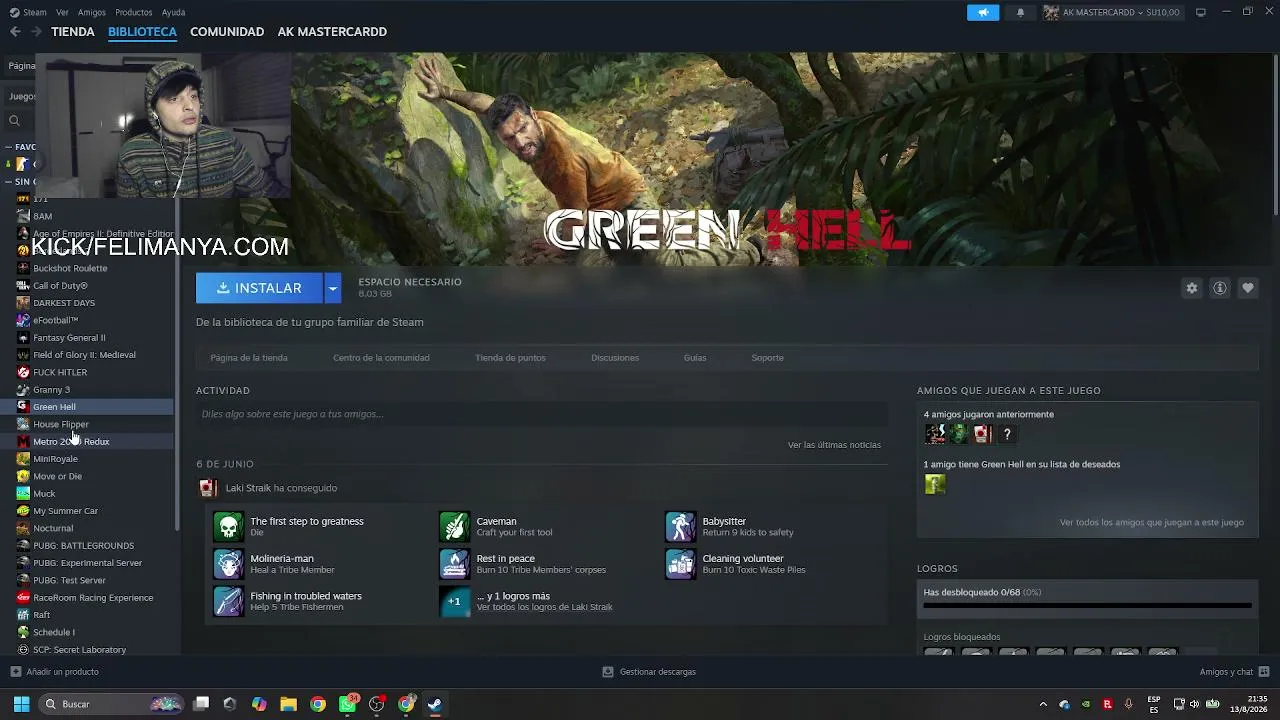Open the Productos menu
1280x720 pixels.
[134, 12]
